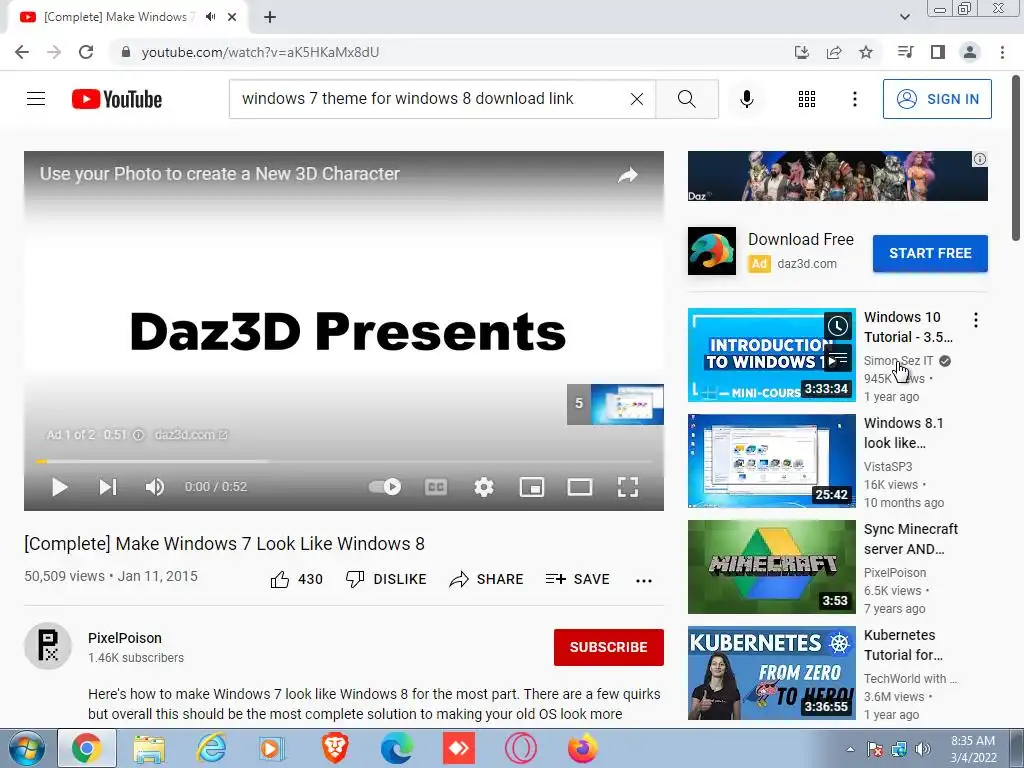The height and width of the screenshot is (768, 1024).
Task: Click the address bar URL
Action: coord(260,52)
